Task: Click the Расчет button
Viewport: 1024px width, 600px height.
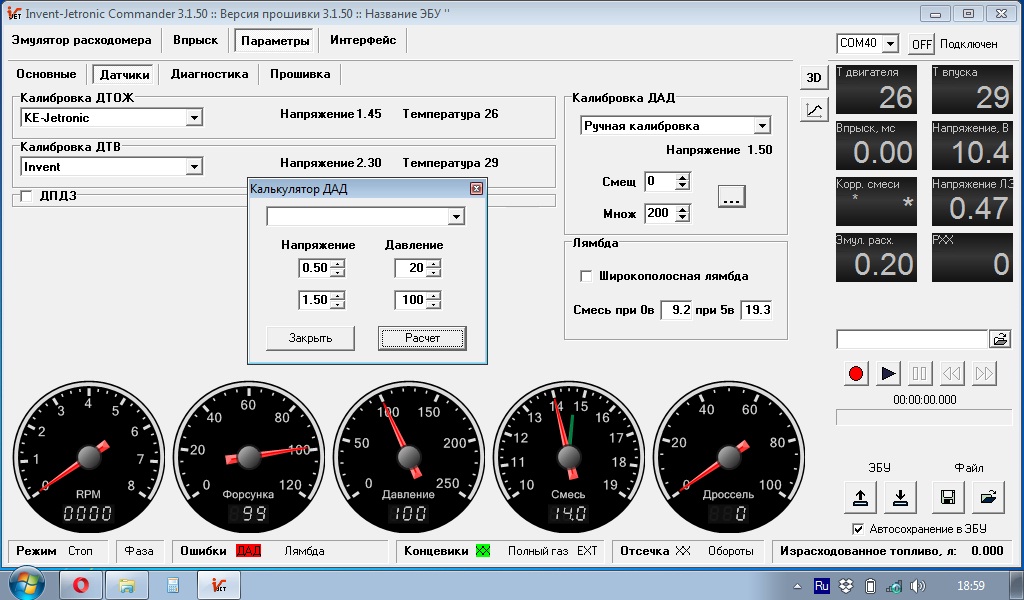Action: tap(422, 338)
